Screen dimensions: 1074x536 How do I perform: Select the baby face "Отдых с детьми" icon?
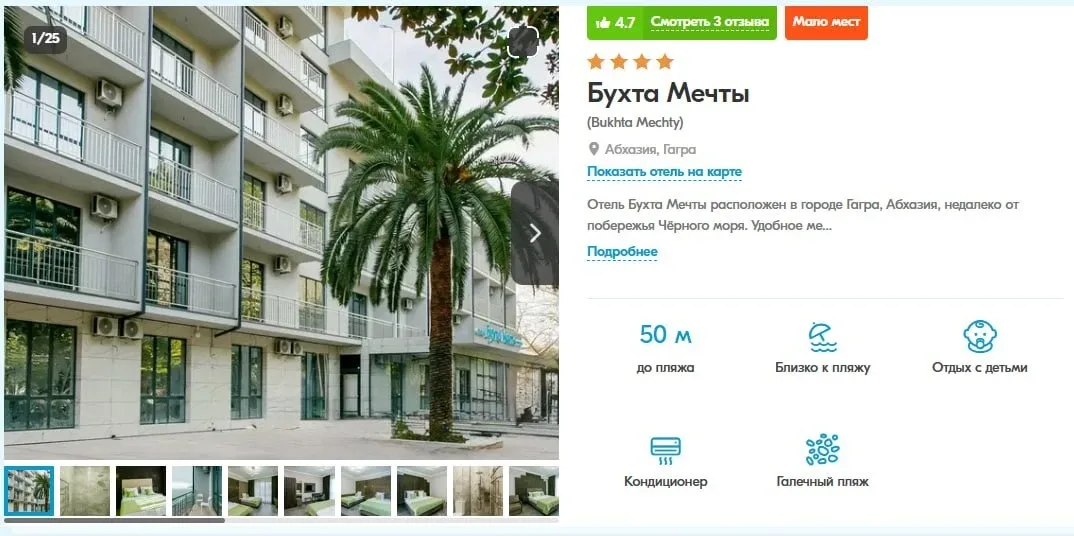click(x=979, y=336)
